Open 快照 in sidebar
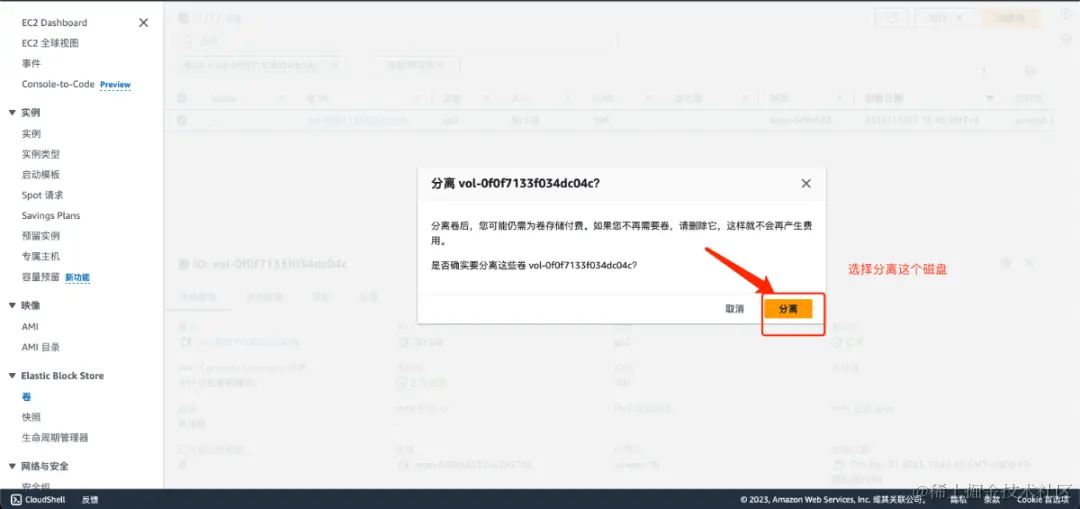This screenshot has width=1080, height=509. [x=31, y=417]
